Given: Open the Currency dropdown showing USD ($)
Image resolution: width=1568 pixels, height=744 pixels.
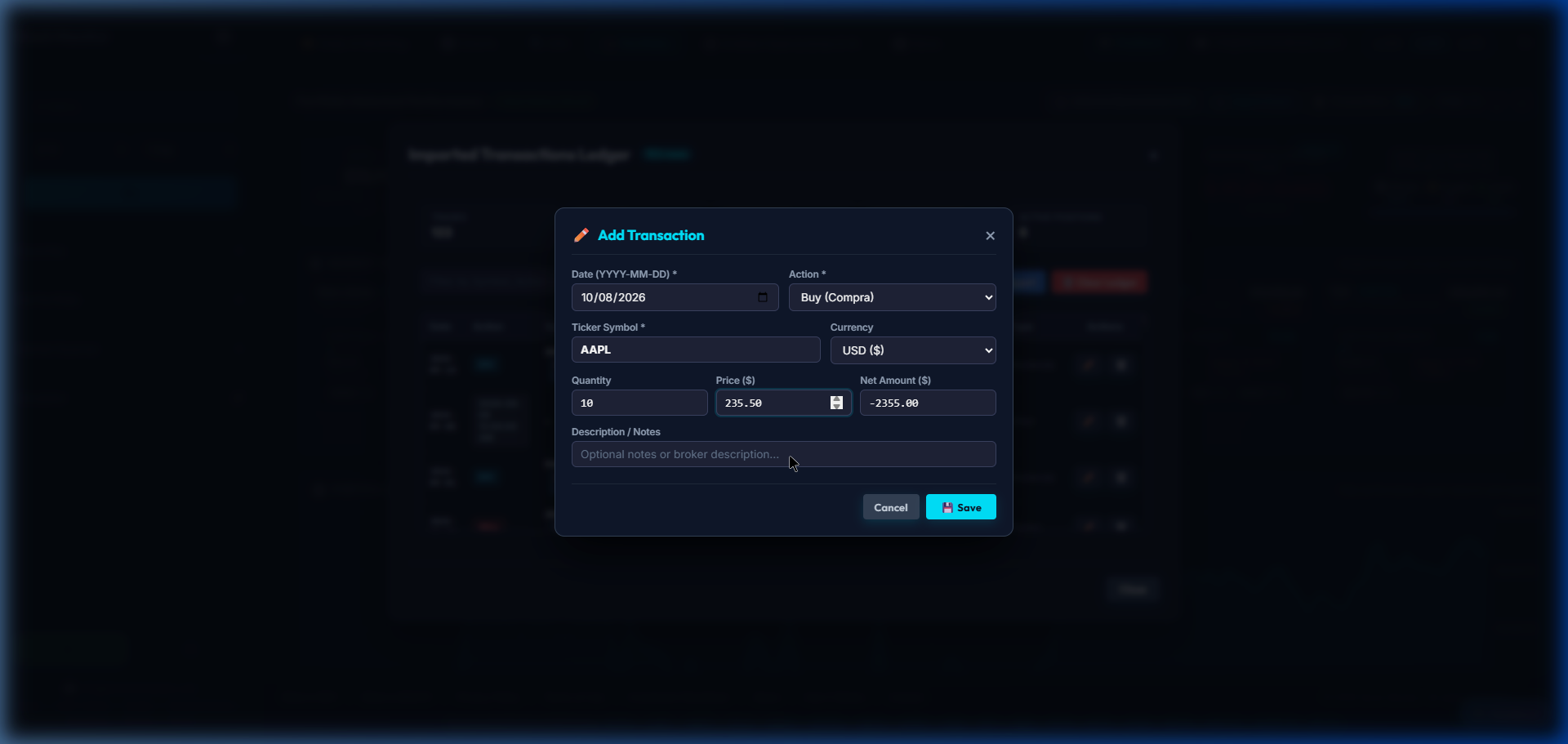Looking at the screenshot, I should [913, 350].
